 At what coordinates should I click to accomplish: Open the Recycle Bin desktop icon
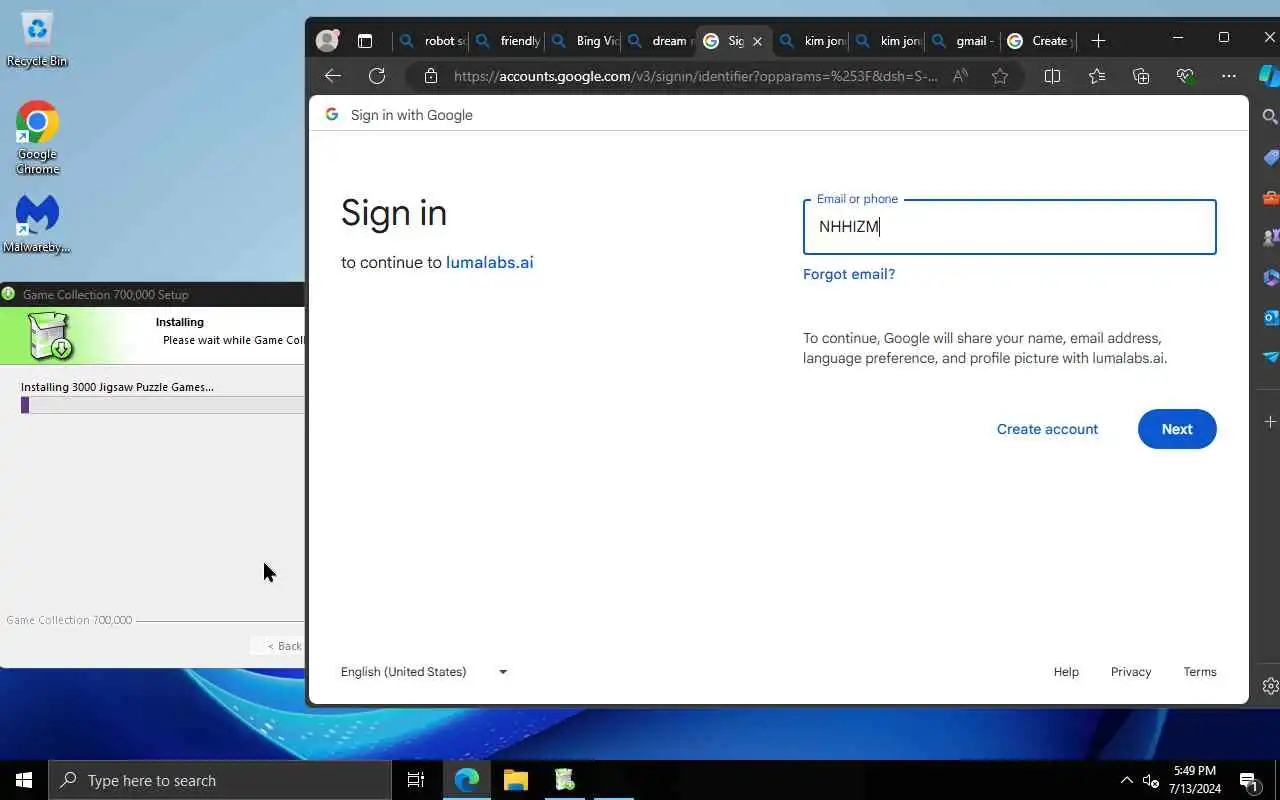click(37, 40)
